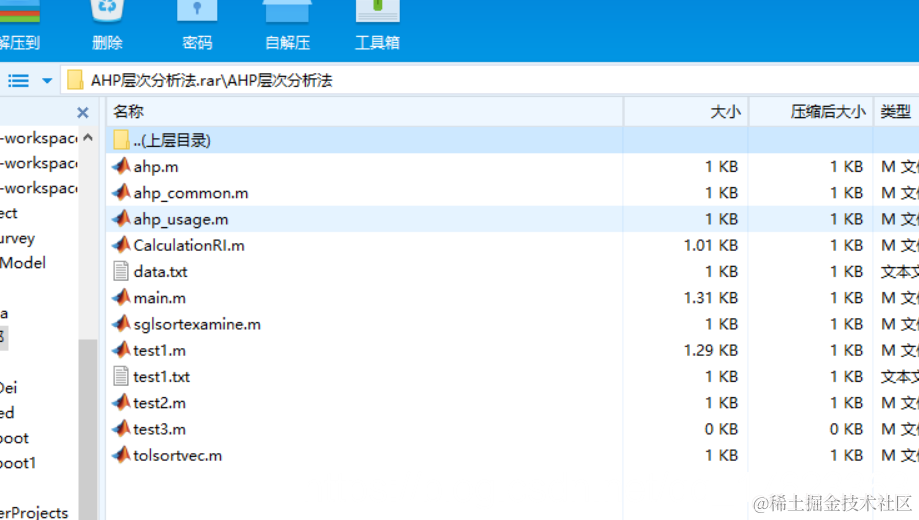Click the parent directory folder icon
The width and height of the screenshot is (919, 520).
[121, 140]
